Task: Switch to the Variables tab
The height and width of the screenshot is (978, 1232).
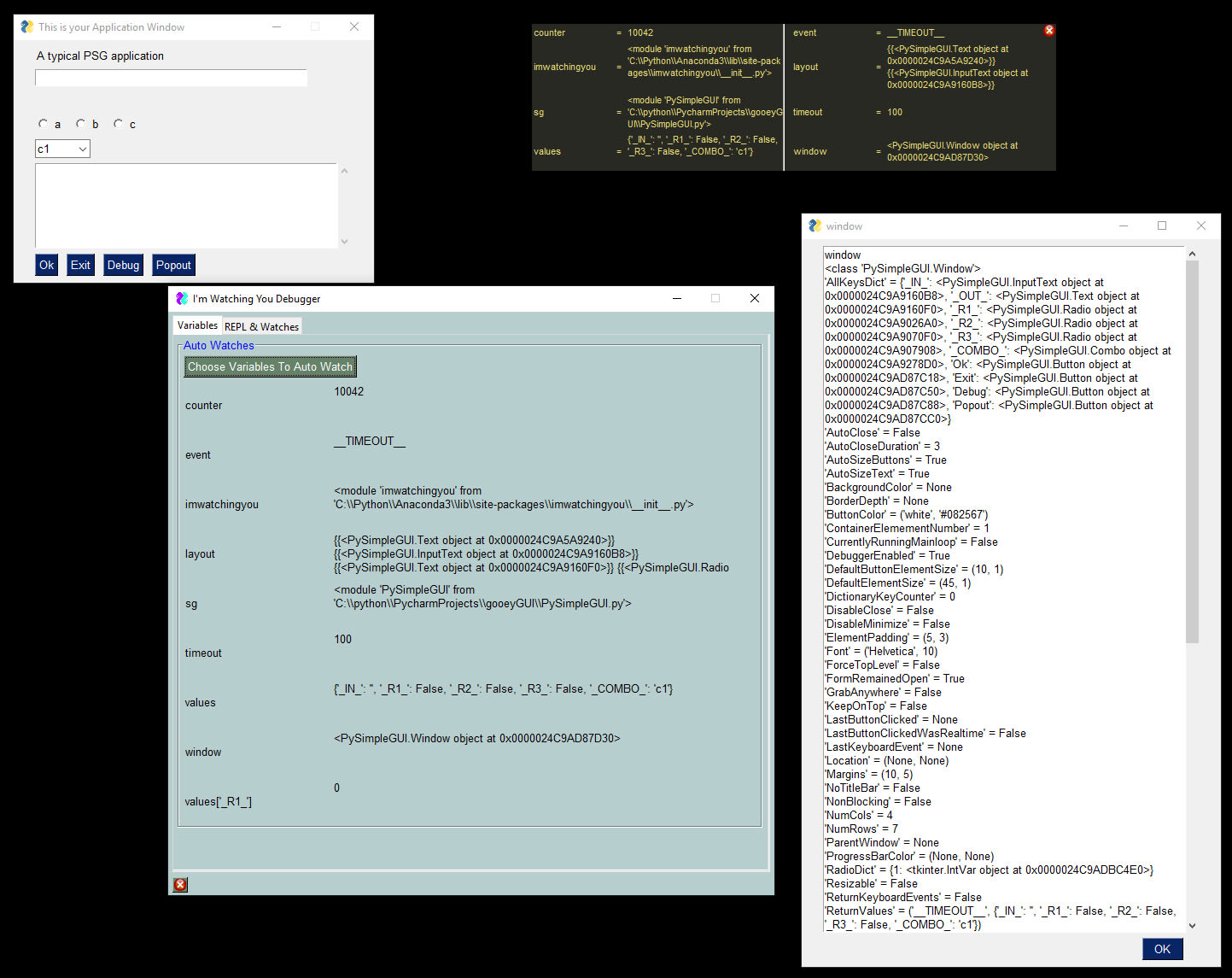Action: [197, 325]
